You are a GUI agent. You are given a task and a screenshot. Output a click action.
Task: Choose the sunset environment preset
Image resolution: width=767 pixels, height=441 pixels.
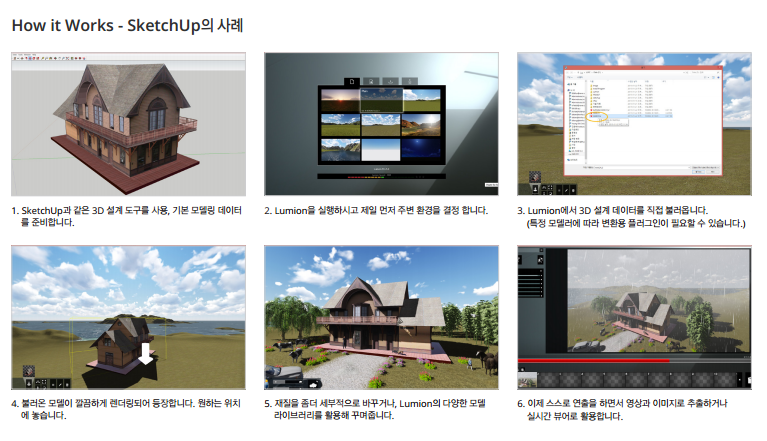coord(340,100)
